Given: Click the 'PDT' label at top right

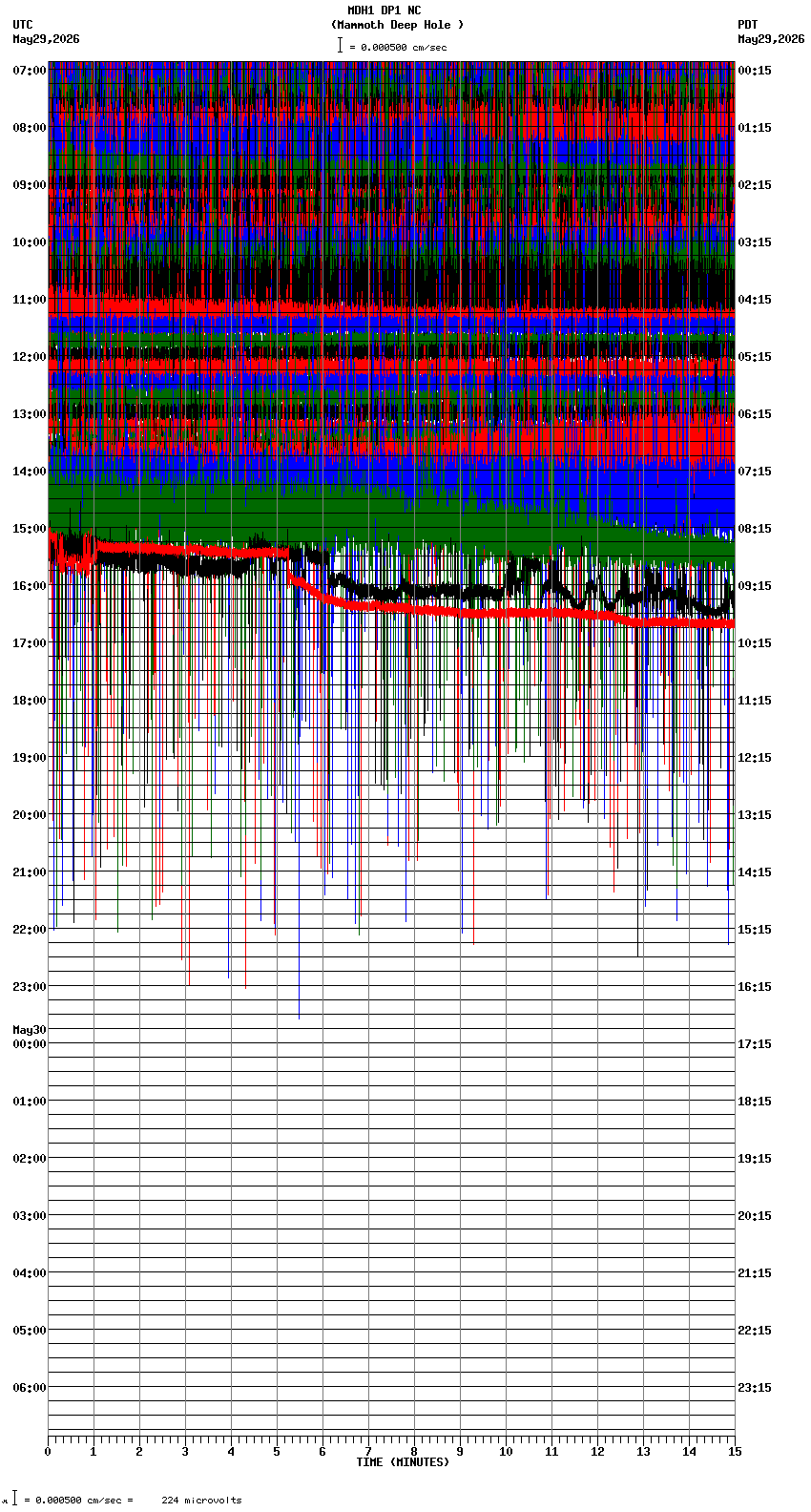Looking at the screenshot, I should point(748,25).
